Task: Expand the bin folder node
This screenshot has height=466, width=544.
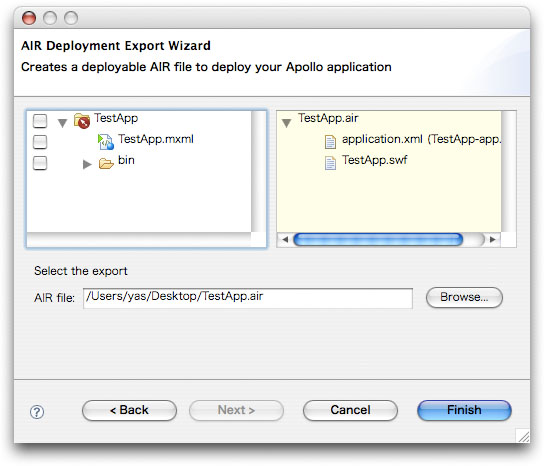Action: click(87, 164)
